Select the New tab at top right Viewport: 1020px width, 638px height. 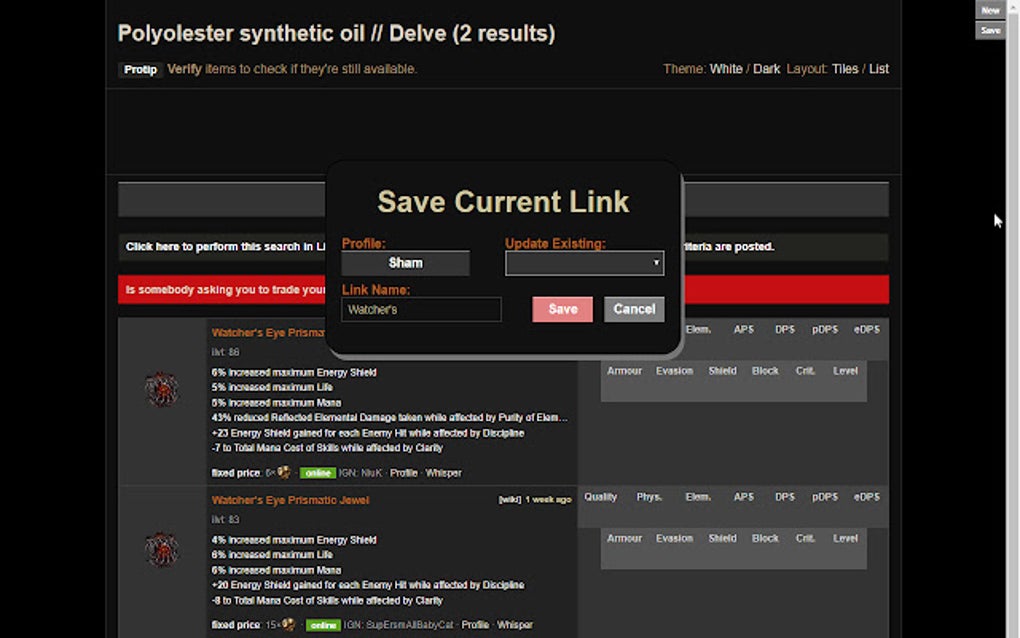tap(990, 9)
